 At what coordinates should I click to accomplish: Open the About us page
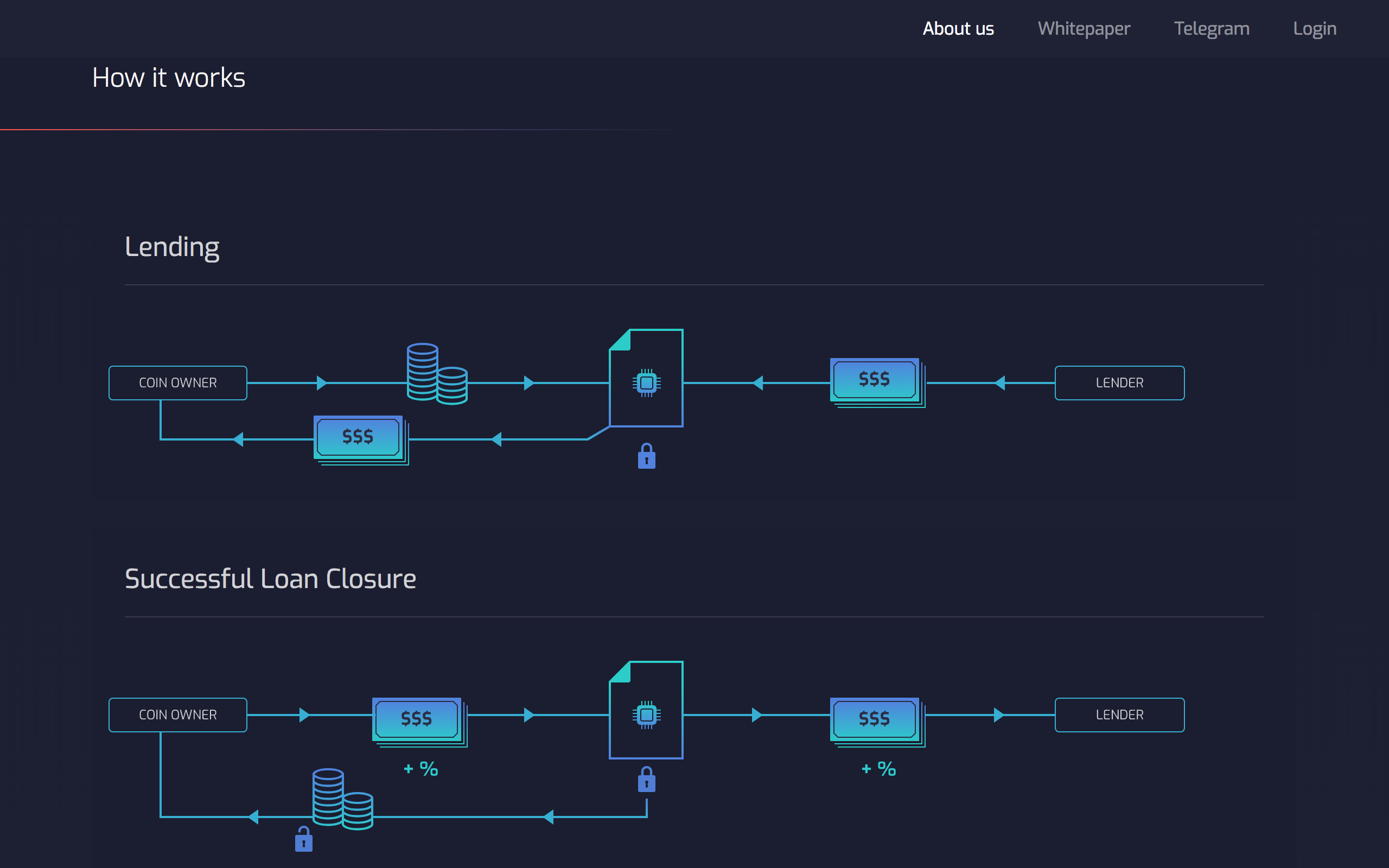tap(958, 28)
